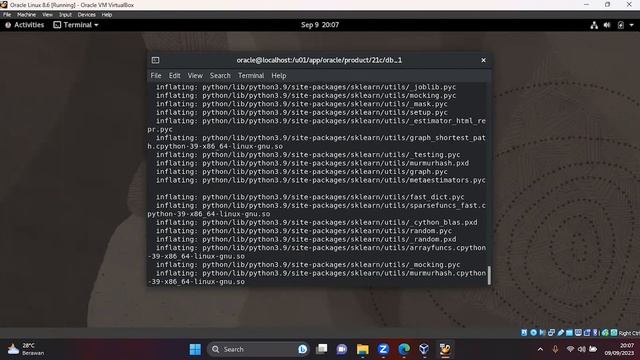
Task: Click the GNOME network status icon
Action: [x=594, y=25]
